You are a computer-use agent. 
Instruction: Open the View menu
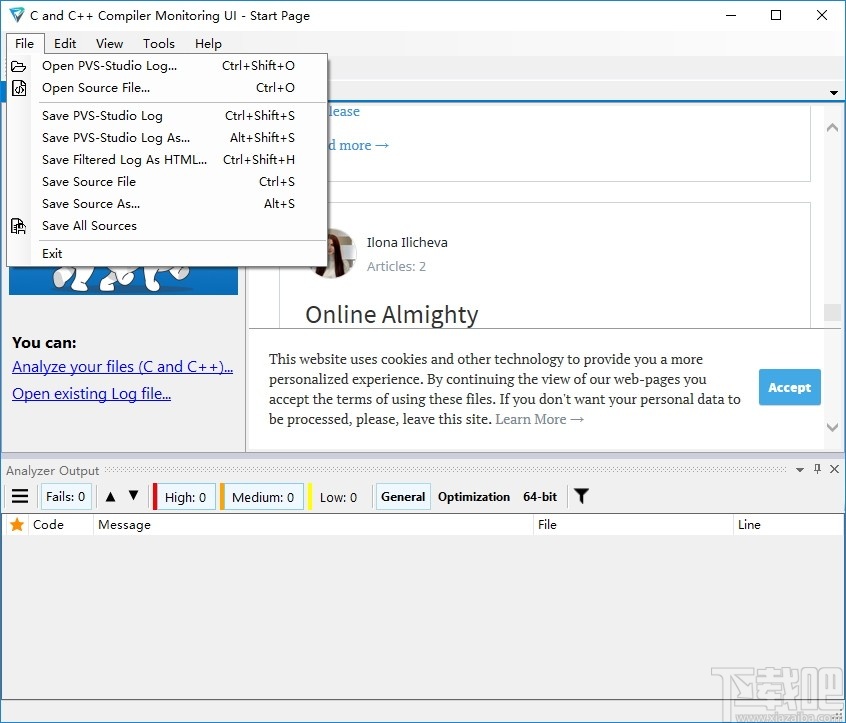pos(110,44)
